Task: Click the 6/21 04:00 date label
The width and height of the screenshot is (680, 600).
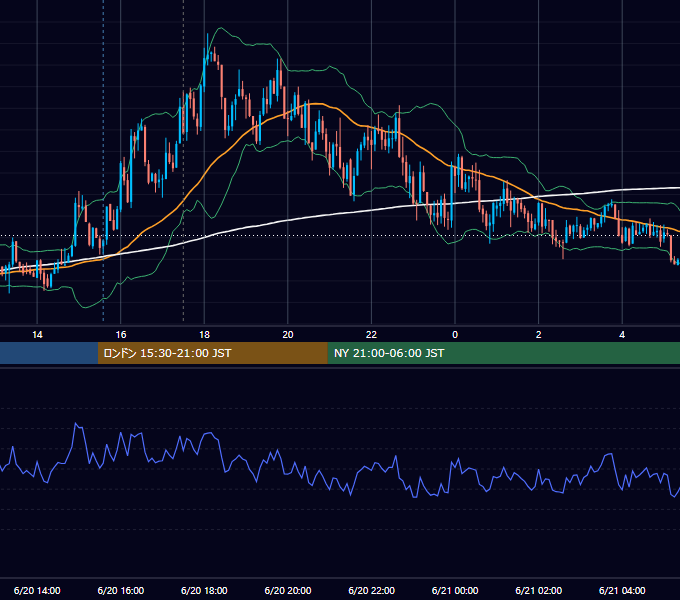Action: click(622, 590)
